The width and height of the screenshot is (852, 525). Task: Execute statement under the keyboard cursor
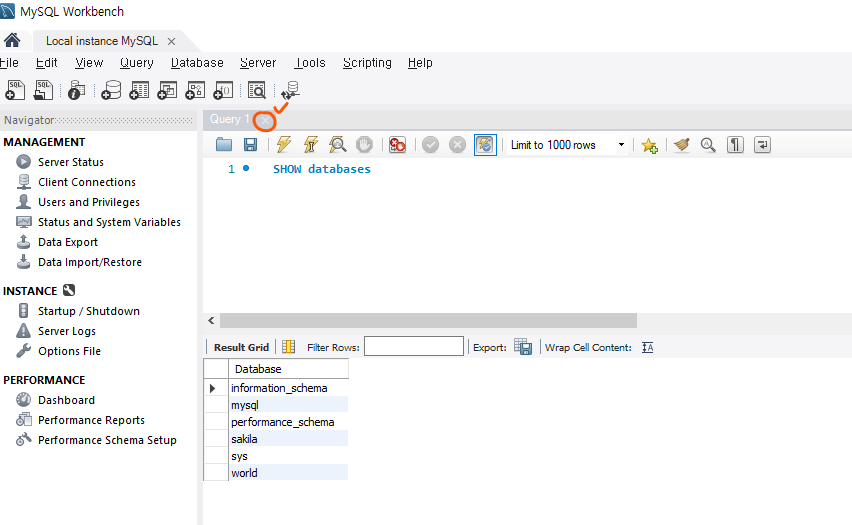tap(311, 145)
